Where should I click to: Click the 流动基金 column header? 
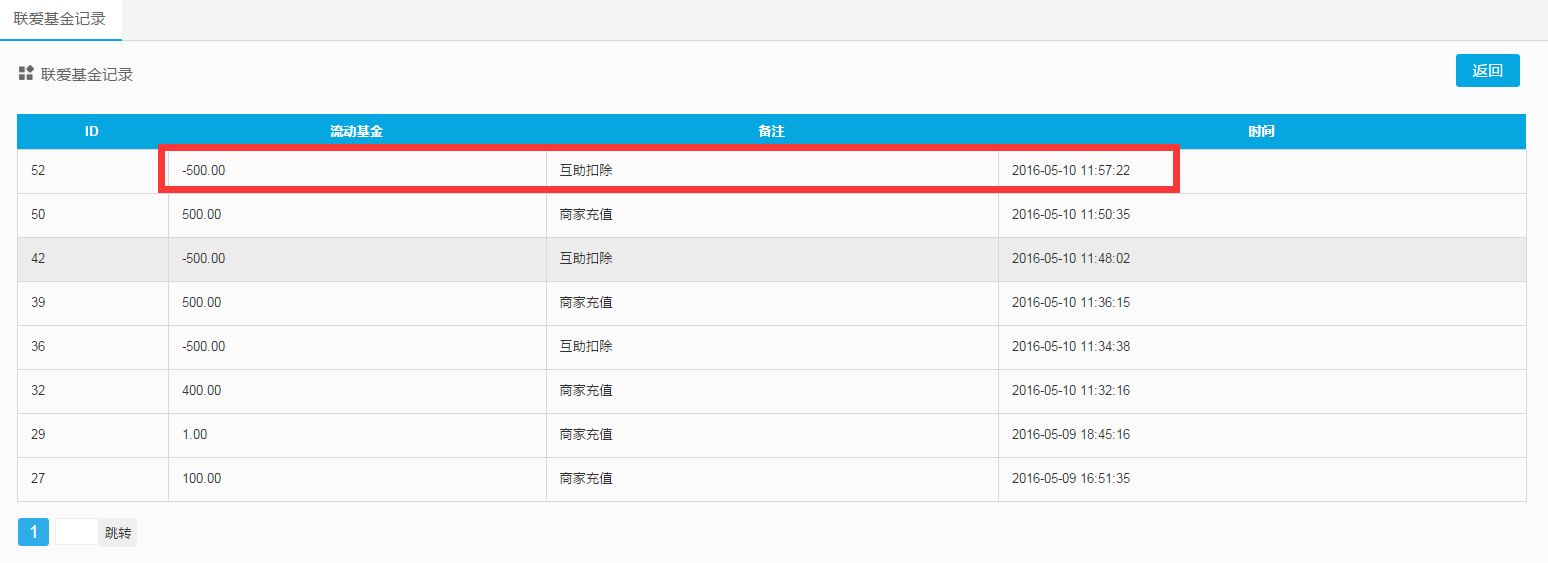coord(357,132)
